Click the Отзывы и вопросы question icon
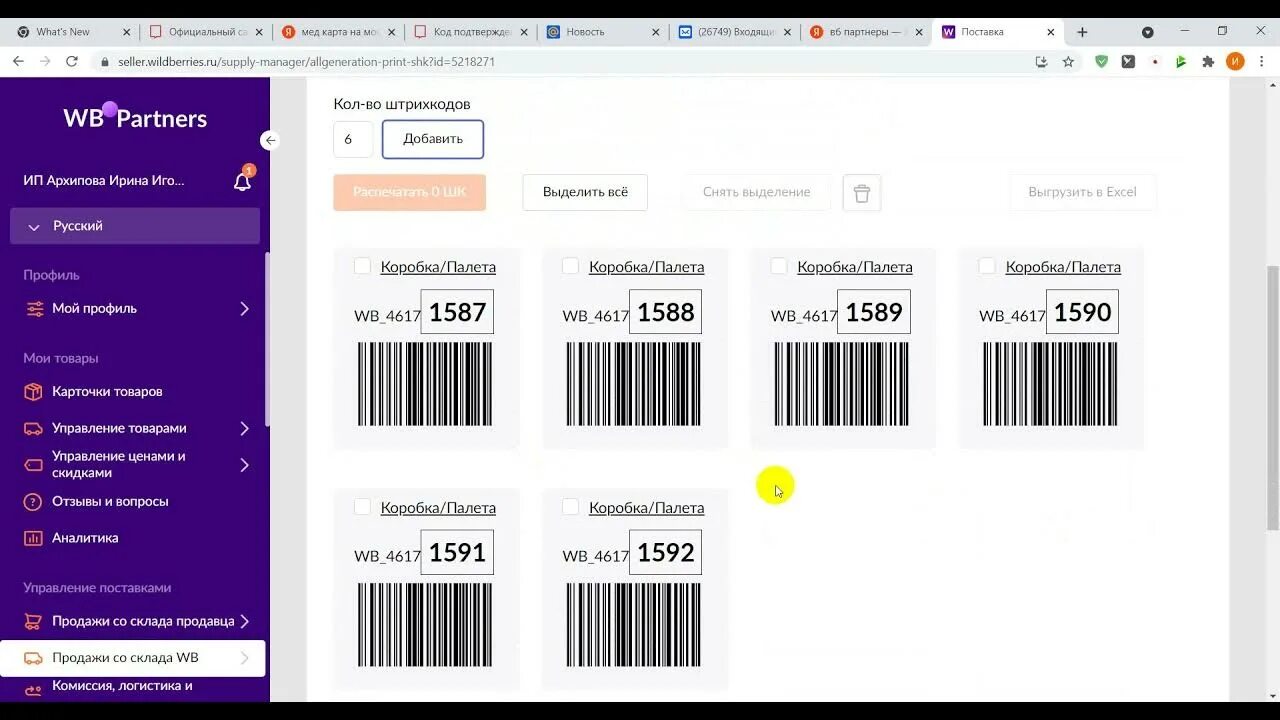The height and width of the screenshot is (720, 1280). coord(34,501)
